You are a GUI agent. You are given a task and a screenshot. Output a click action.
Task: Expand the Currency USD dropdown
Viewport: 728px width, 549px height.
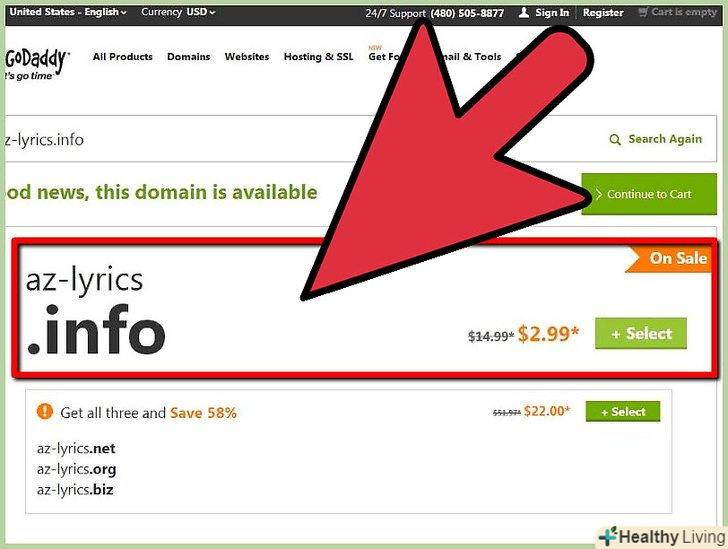178,12
